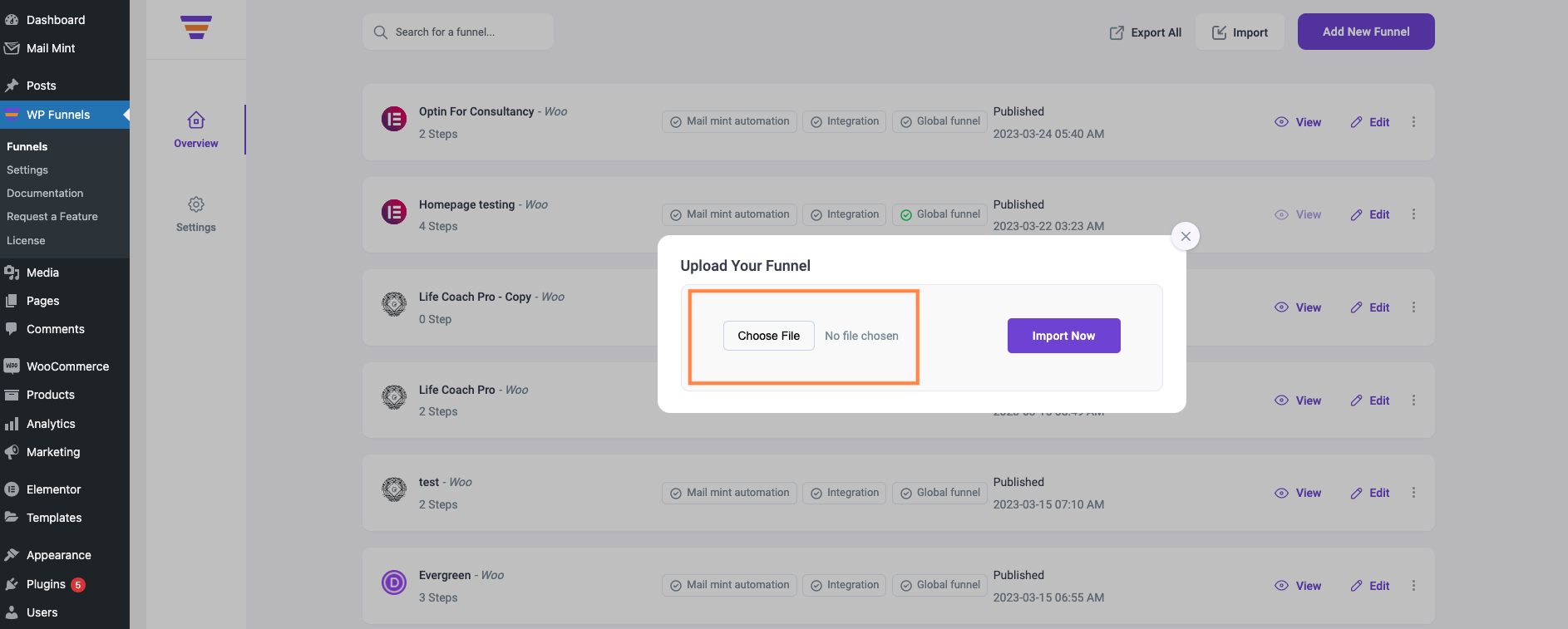This screenshot has width=1568, height=629.
Task: Click the builder icon for Life Coach Pro - Copy
Action: 394,305
